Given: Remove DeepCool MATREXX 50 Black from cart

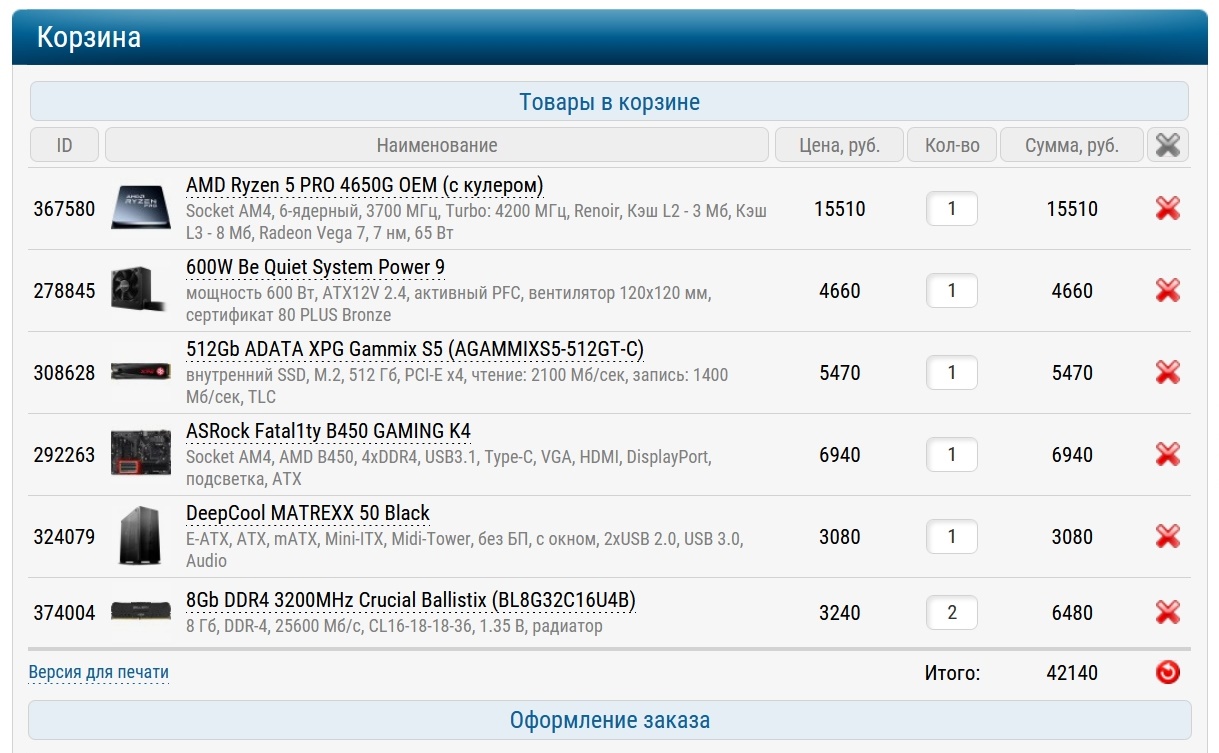Looking at the screenshot, I should [x=1167, y=537].
